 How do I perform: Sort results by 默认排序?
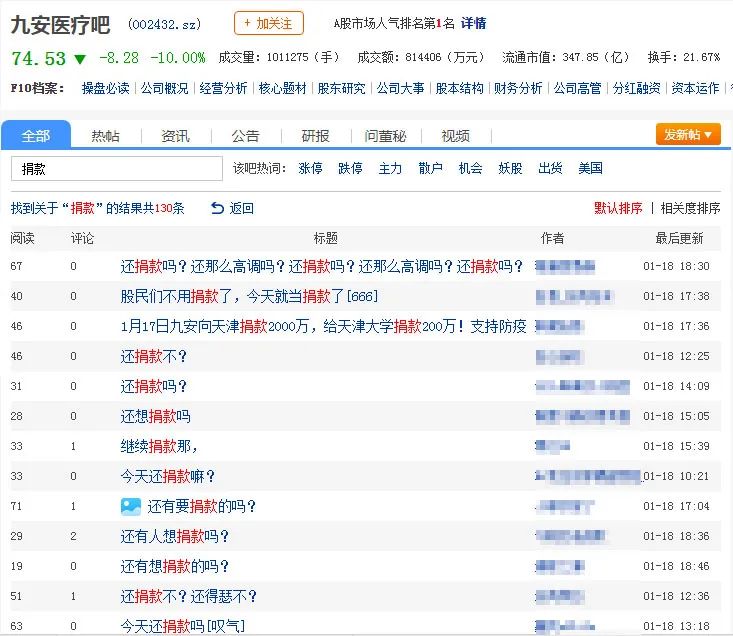coord(618,208)
